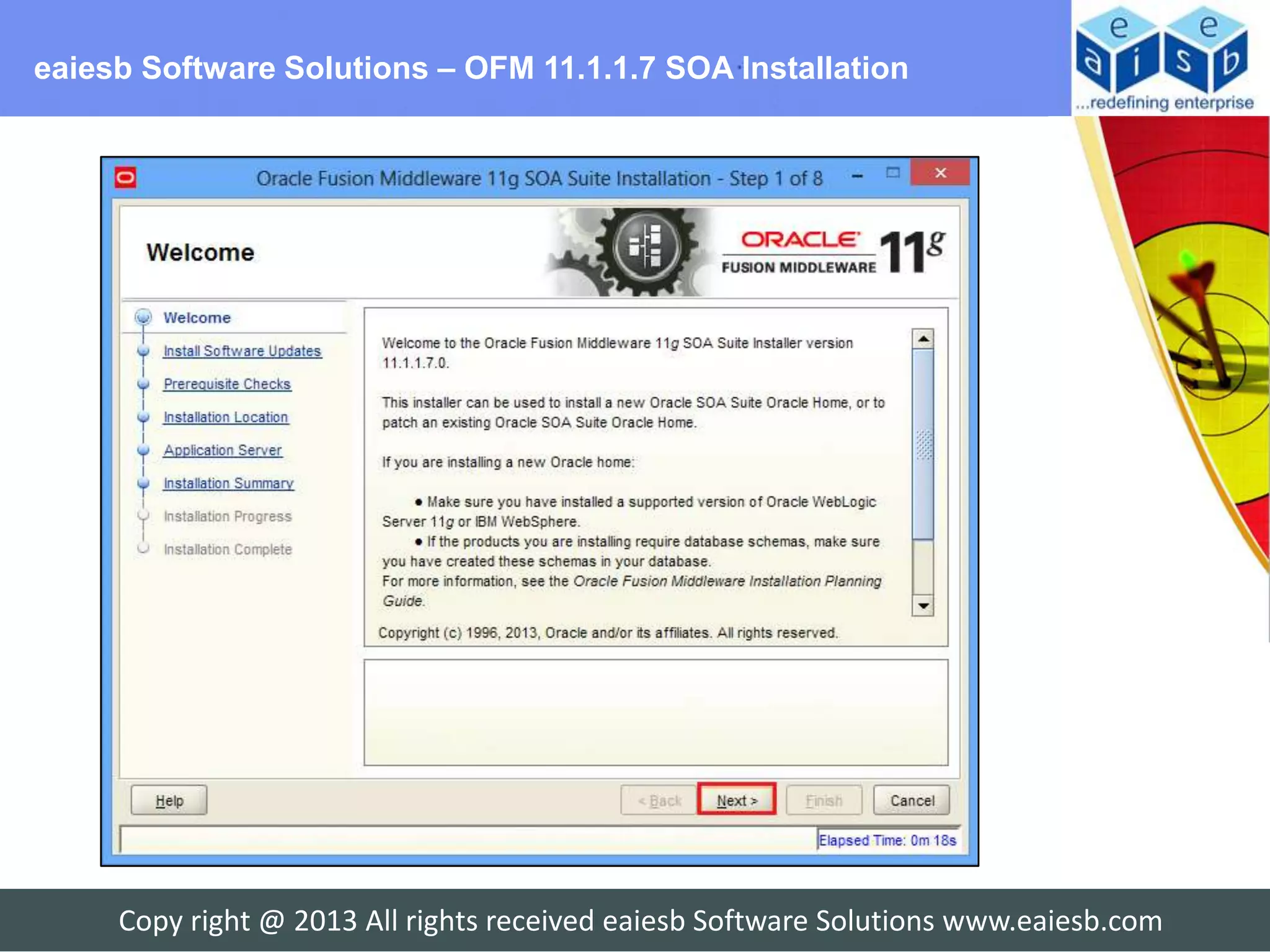Click the Installation Progress step bullet
The height and width of the screenshot is (952, 1270).
[x=143, y=516]
